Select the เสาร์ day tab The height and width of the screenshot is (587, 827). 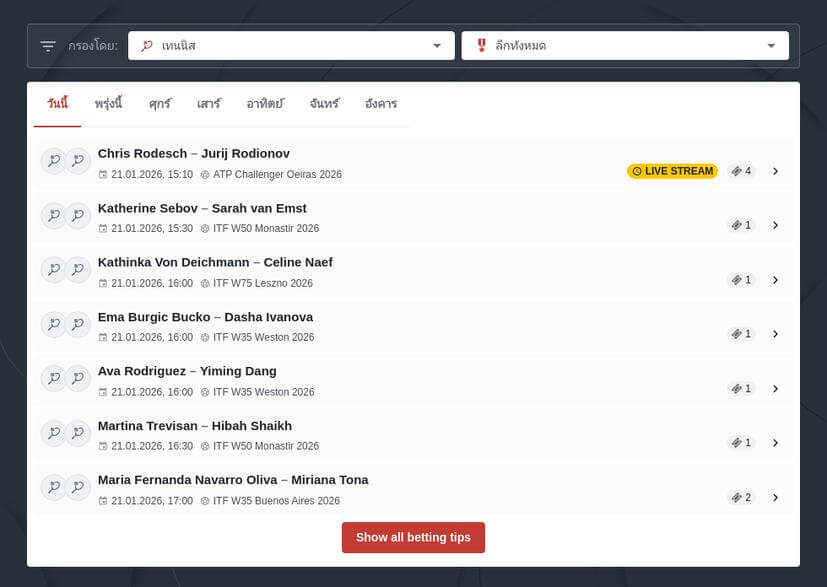pyautogui.click(x=209, y=104)
